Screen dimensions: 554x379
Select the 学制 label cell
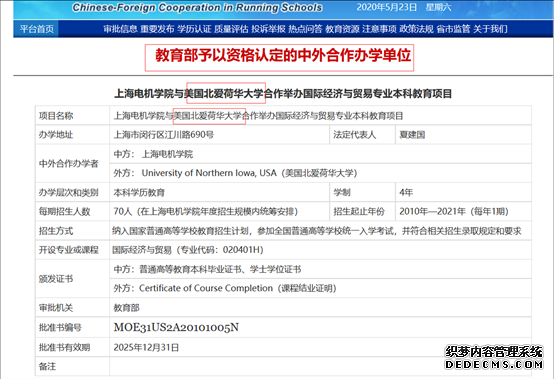tap(362, 192)
